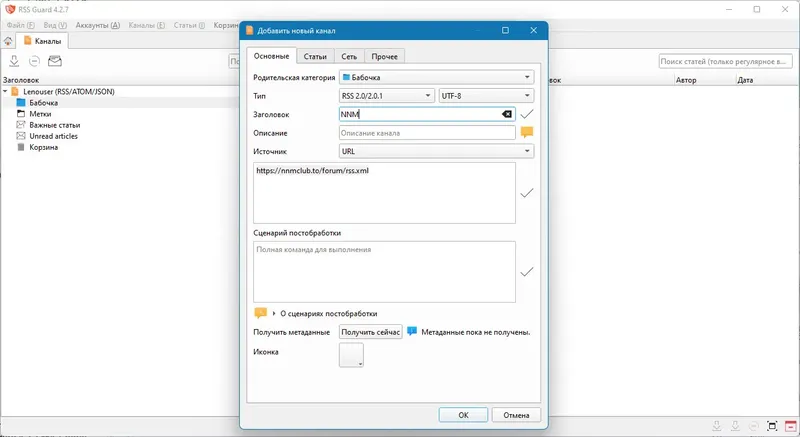Click the yellow help icon for post-processing scripts
This screenshot has height=437, width=800.
click(x=260, y=313)
